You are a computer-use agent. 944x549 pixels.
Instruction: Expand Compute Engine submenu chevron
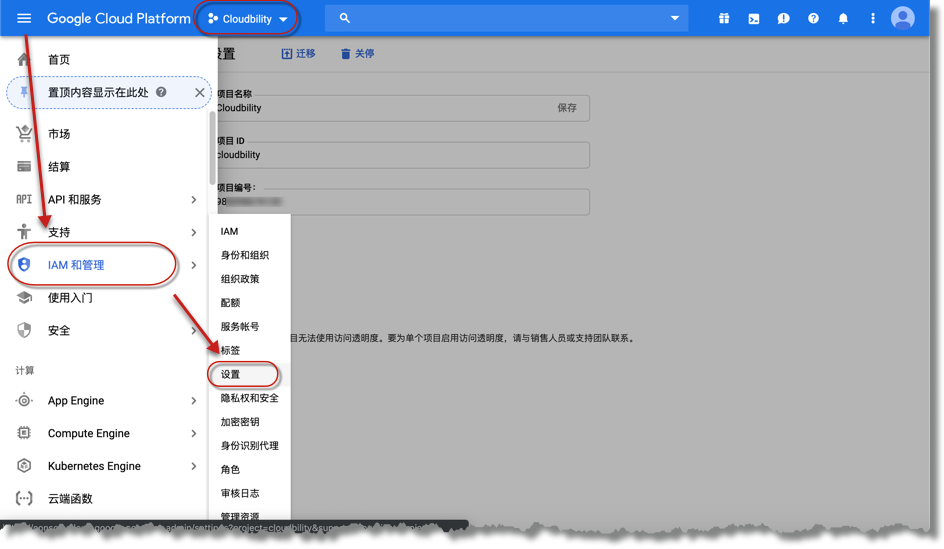(193, 433)
